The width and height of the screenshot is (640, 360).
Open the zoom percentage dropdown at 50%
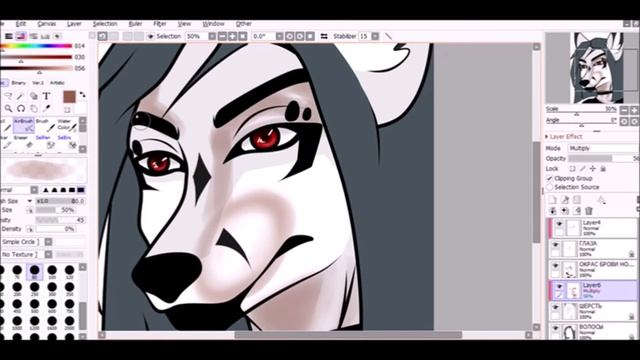pyautogui.click(x=212, y=36)
